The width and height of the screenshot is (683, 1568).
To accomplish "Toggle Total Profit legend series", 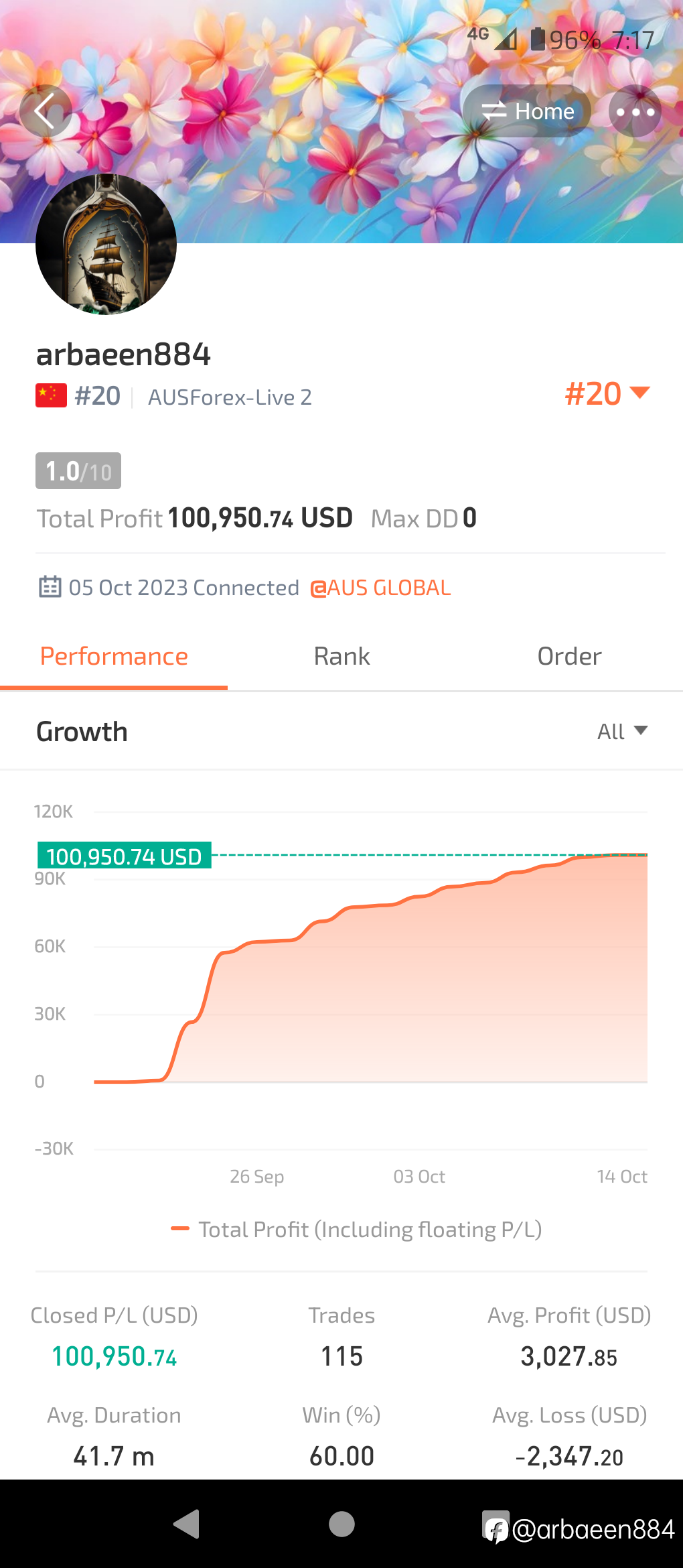I will point(357,1230).
